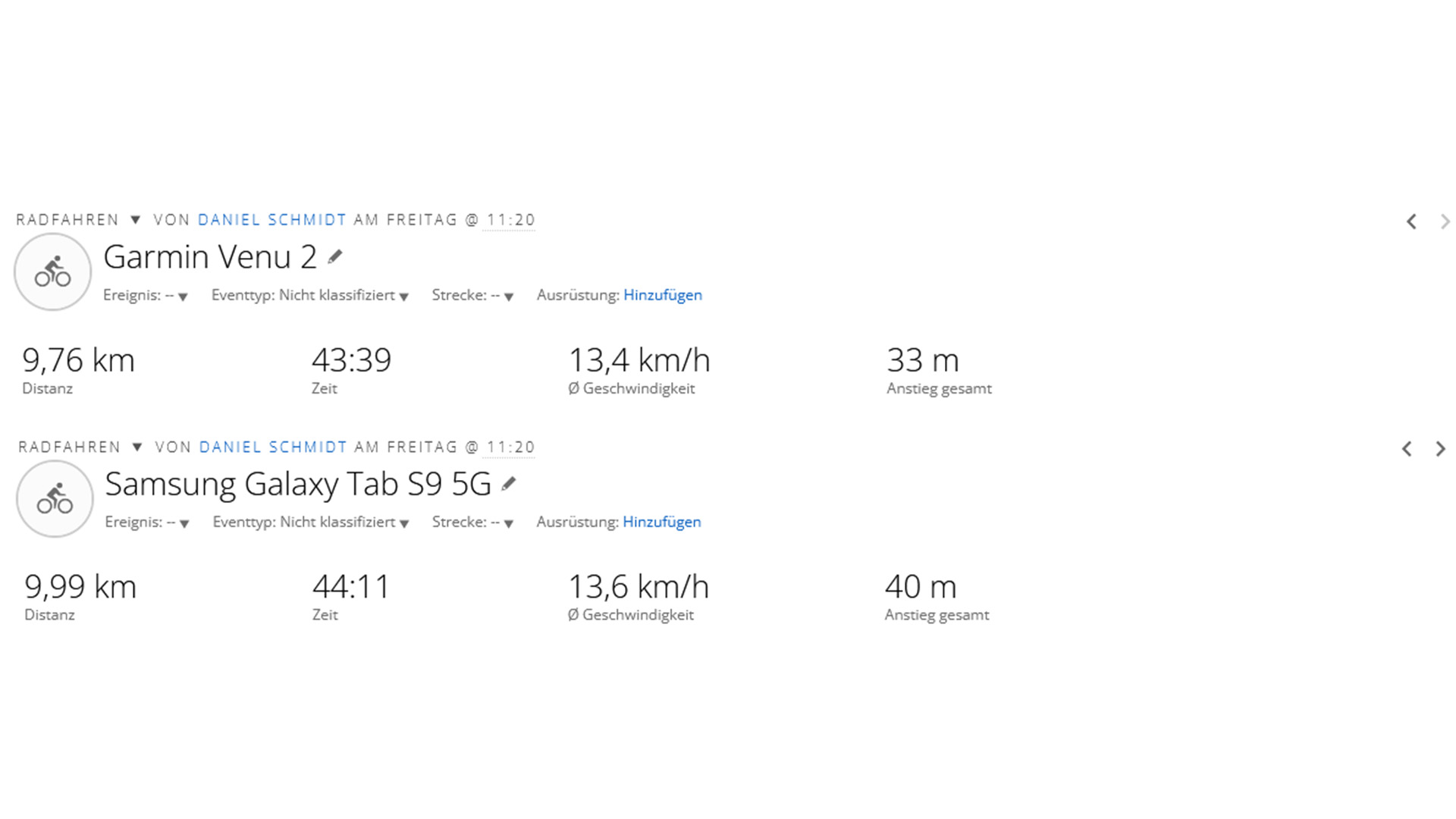
Task: Expand Eventtyp dropdown under Samsung Galaxy Tab
Action: (311, 522)
